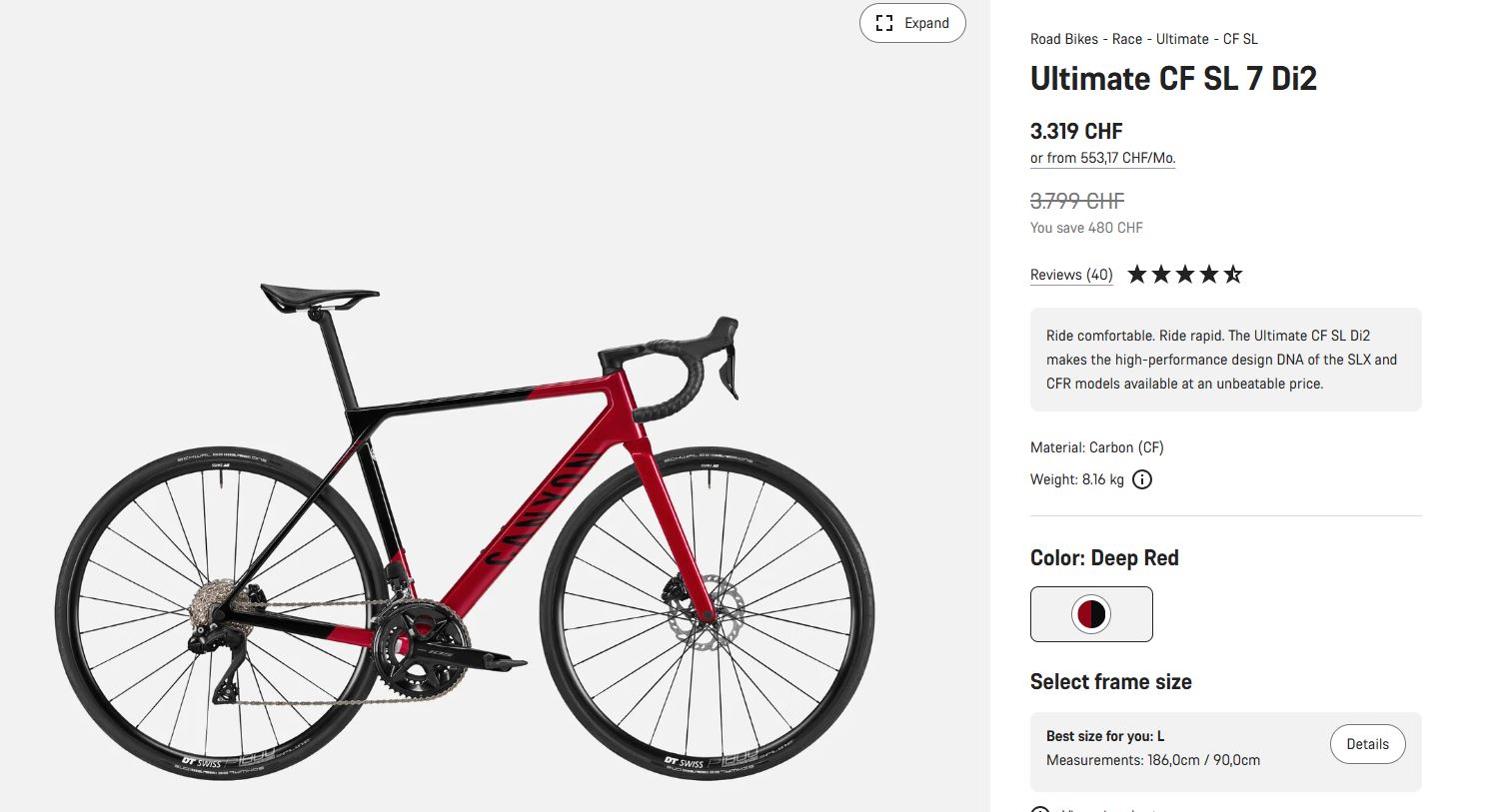Click the product description text box
Screen dimensions: 1497x812
coord(1225,360)
